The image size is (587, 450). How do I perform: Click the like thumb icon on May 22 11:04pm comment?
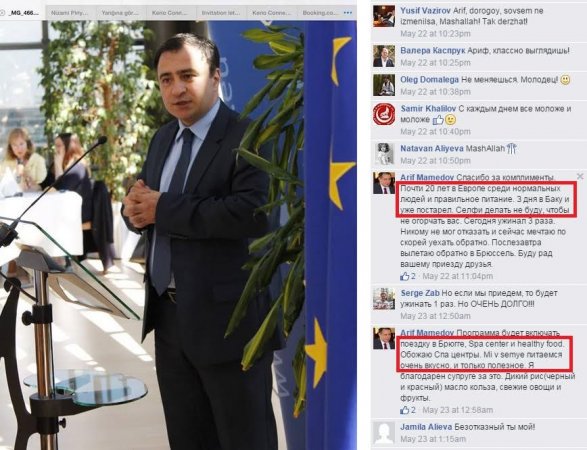pos(404,276)
